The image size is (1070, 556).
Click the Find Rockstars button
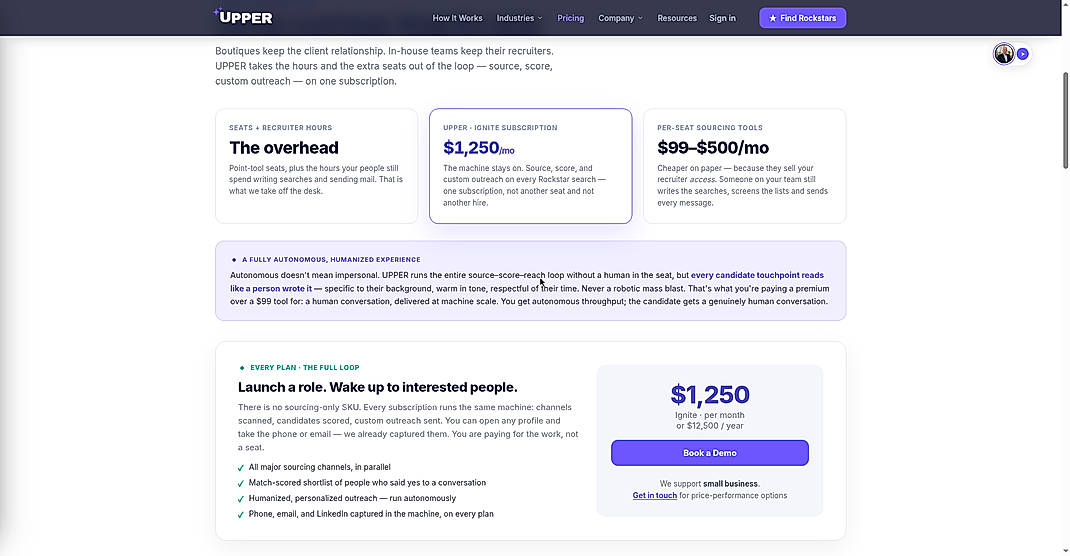pyautogui.click(x=802, y=18)
